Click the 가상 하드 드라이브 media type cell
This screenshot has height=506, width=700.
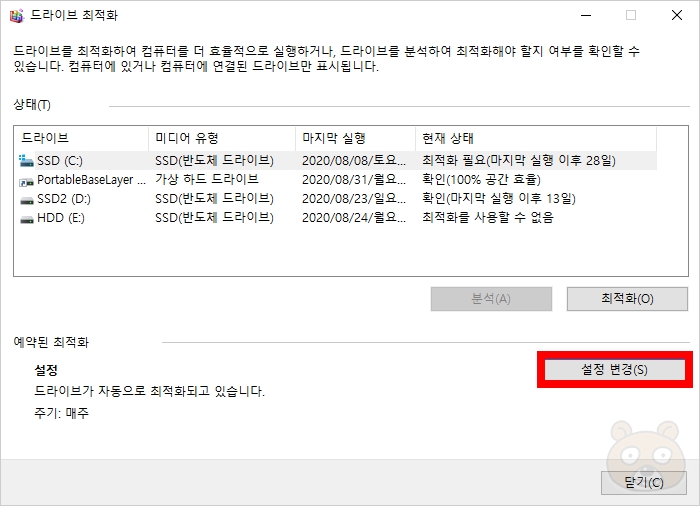207,179
